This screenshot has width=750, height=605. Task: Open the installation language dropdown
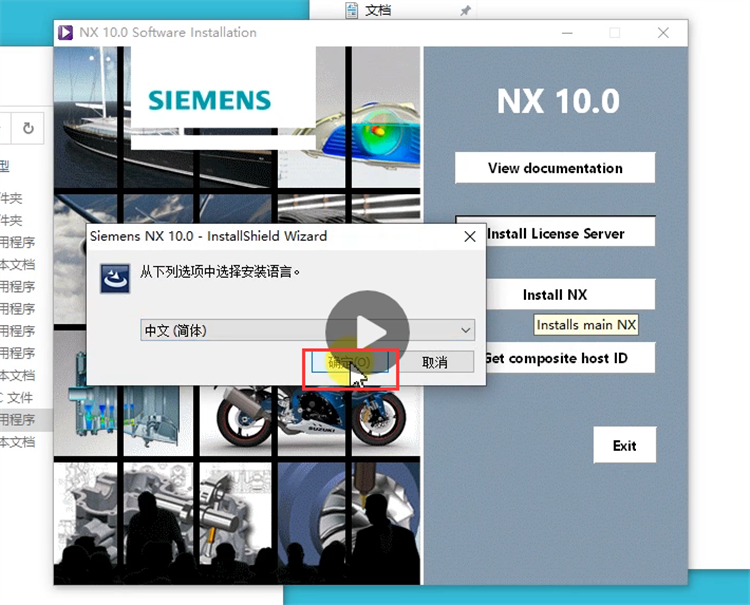coord(308,330)
